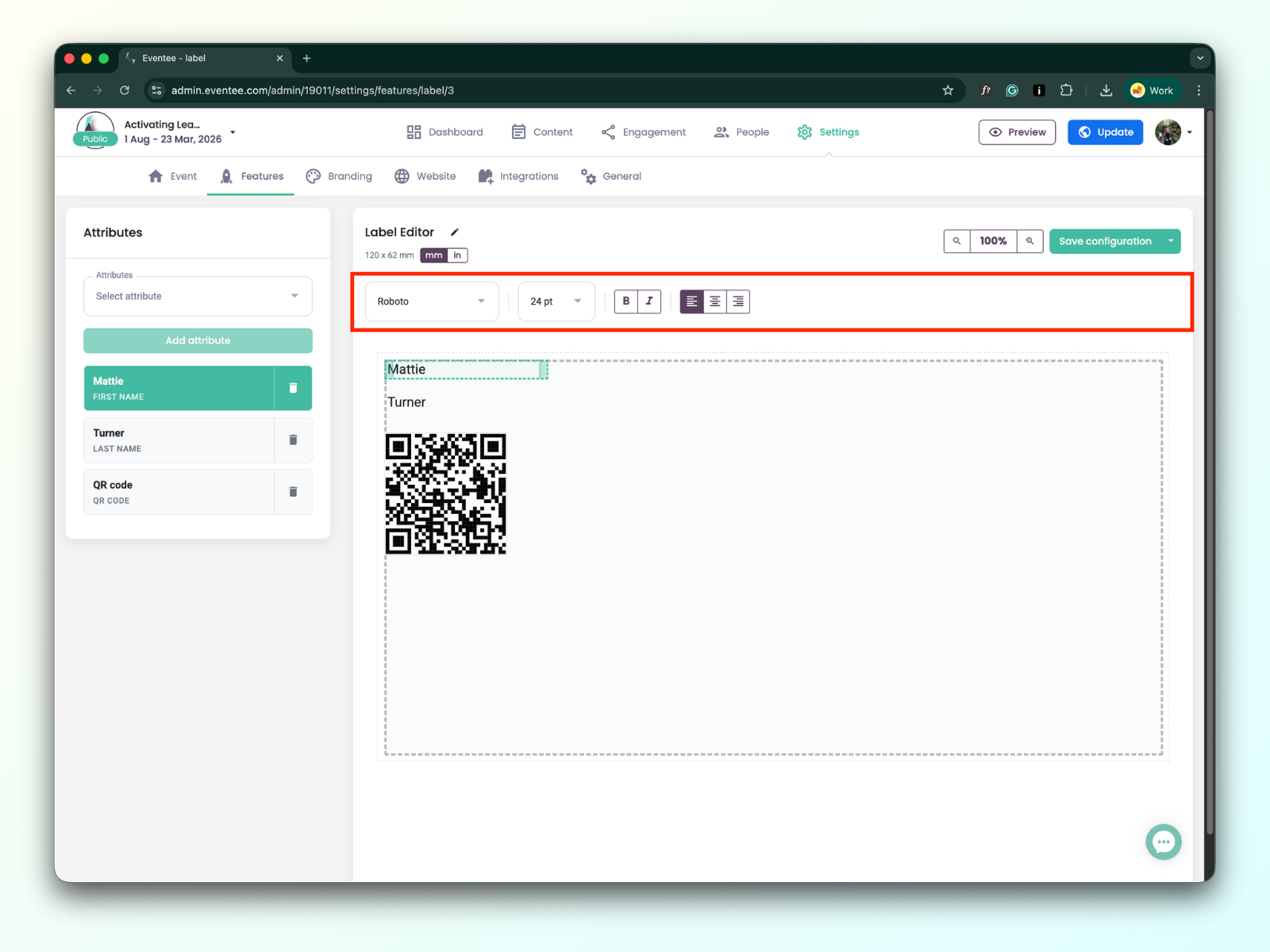Click the browser address bar URL
The height and width of the screenshot is (952, 1270).
tap(313, 90)
